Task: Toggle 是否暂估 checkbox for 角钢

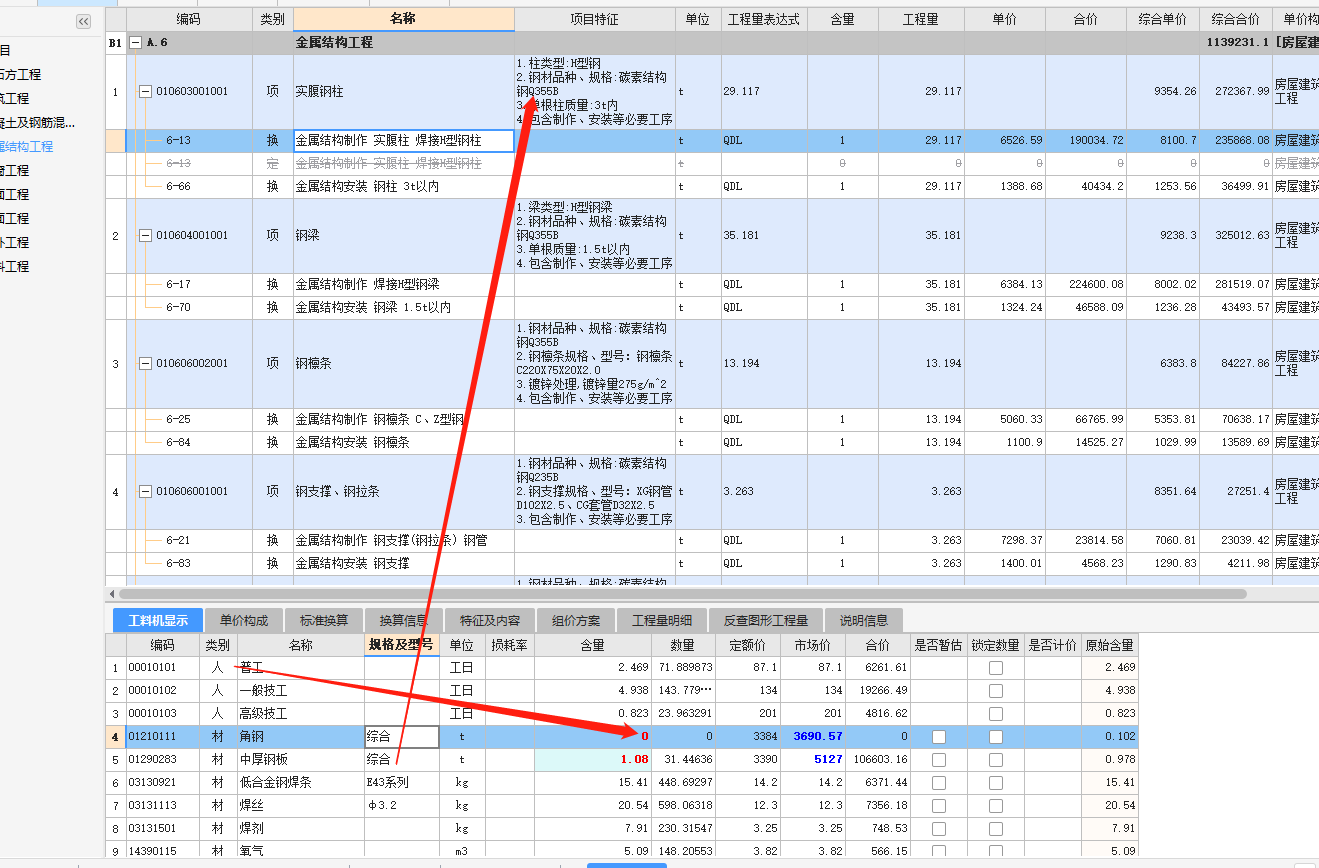Action: 939,737
